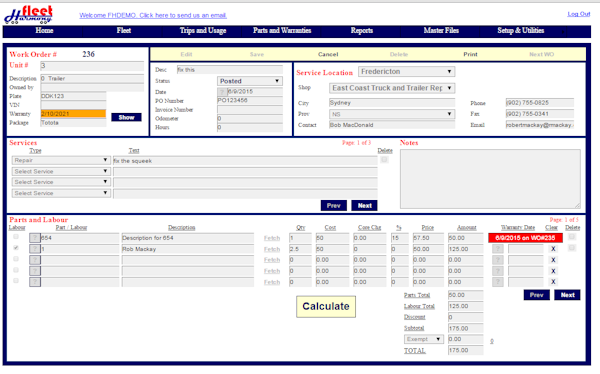Screen dimensions: 600x374
Task: Open the Status dropdown showing Posted
Action: tap(250, 81)
